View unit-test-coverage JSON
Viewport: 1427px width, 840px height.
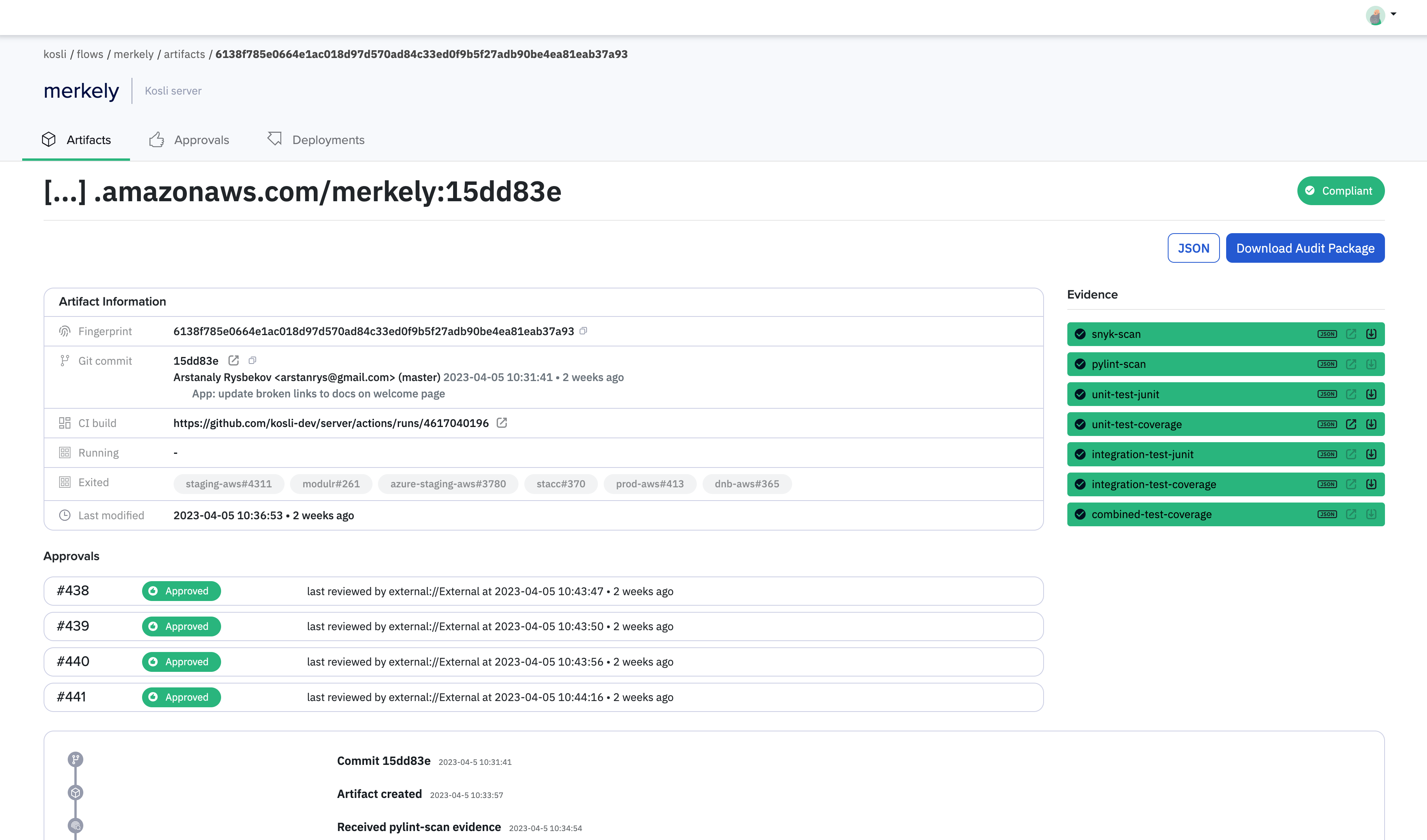[1327, 424]
